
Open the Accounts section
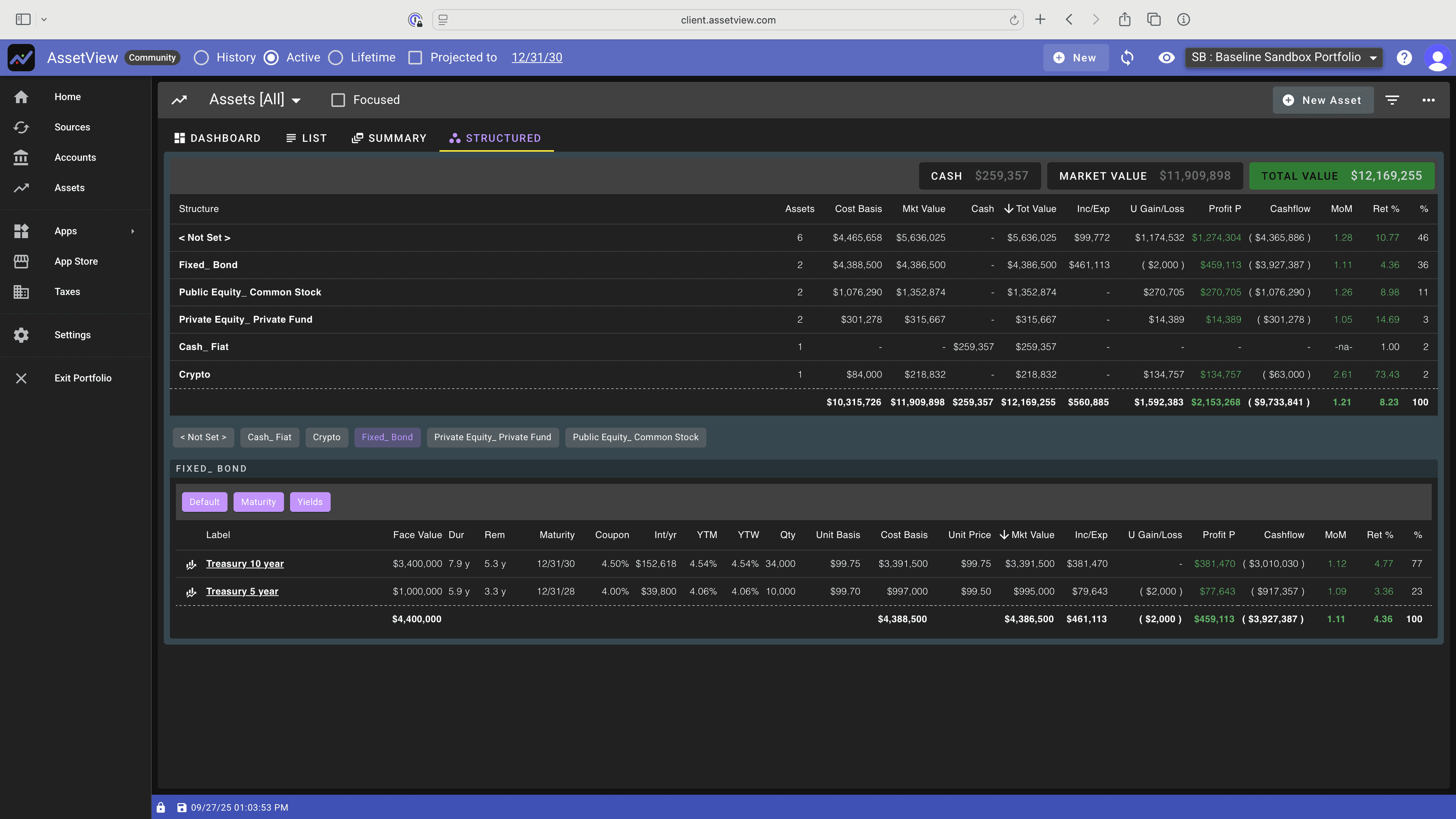[x=75, y=157]
